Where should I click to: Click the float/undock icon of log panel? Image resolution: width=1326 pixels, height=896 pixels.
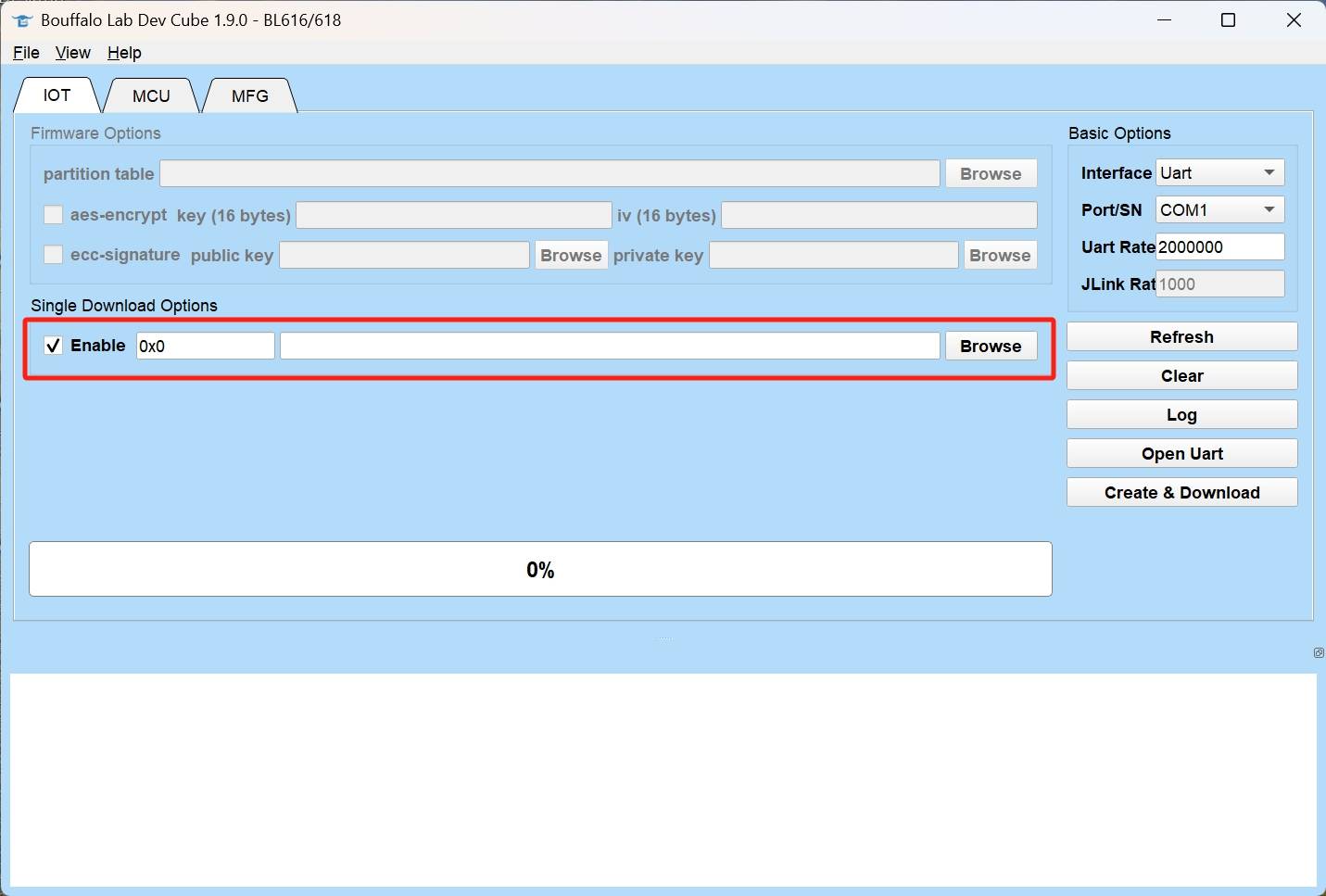point(1319,653)
